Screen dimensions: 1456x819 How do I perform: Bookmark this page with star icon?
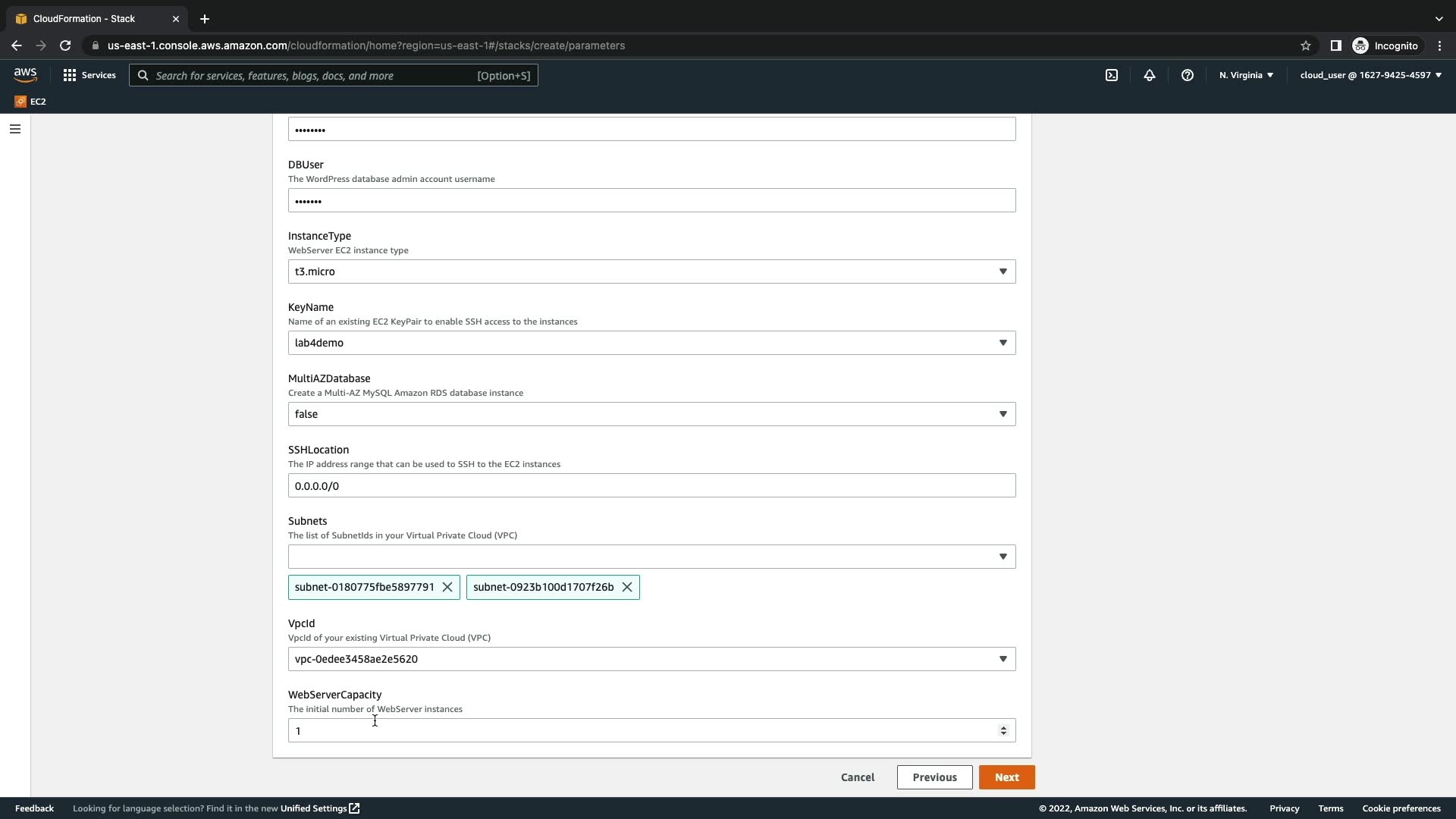(1305, 45)
